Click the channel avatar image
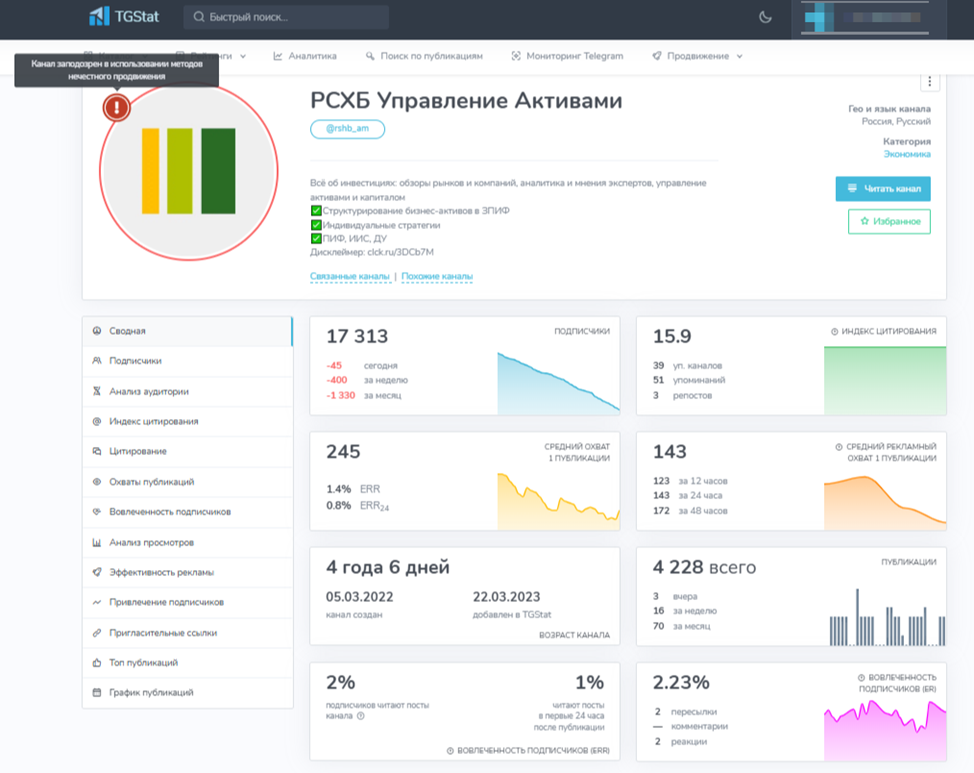This screenshot has height=773, width=974. click(188, 172)
